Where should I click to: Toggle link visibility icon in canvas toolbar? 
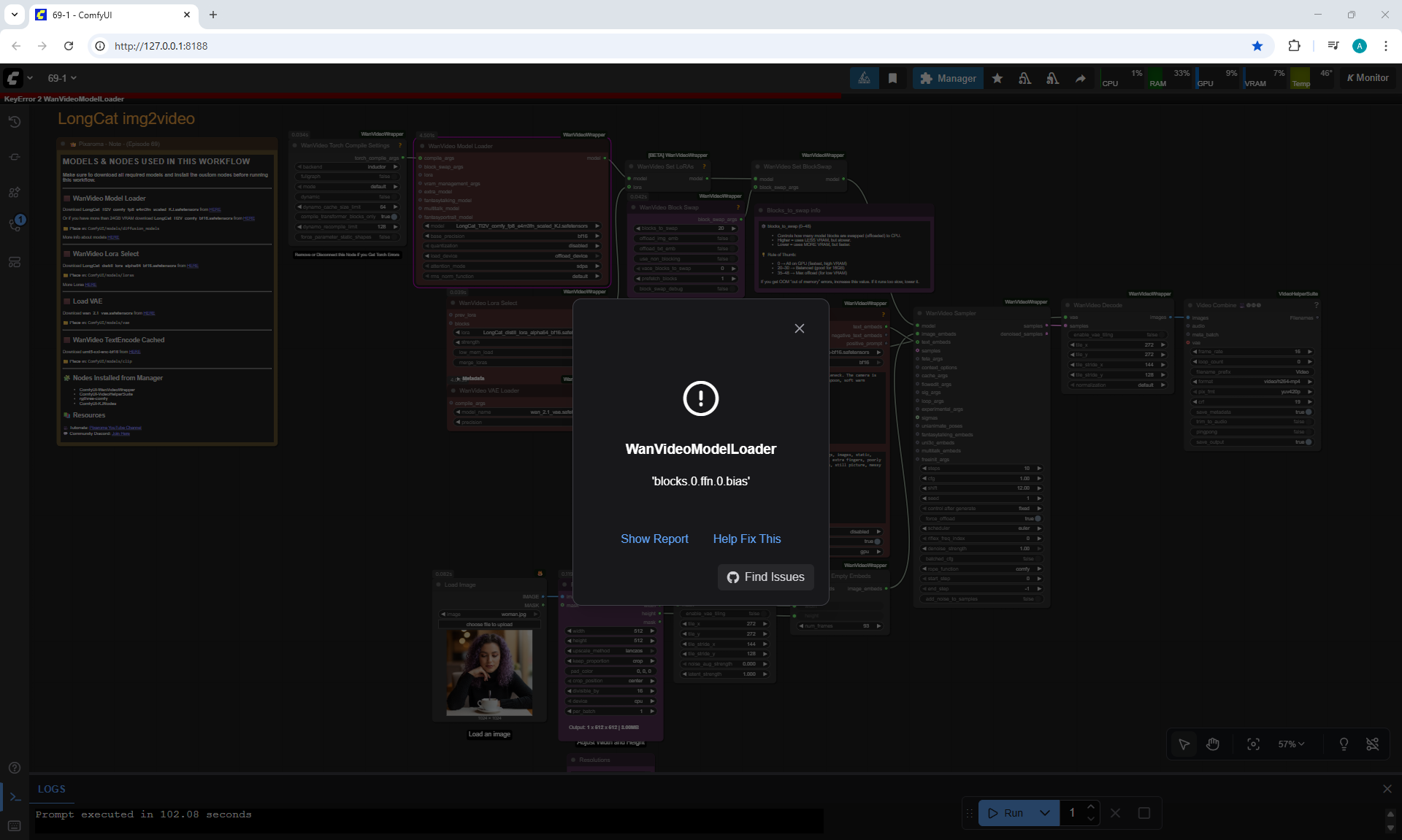click(x=1372, y=744)
